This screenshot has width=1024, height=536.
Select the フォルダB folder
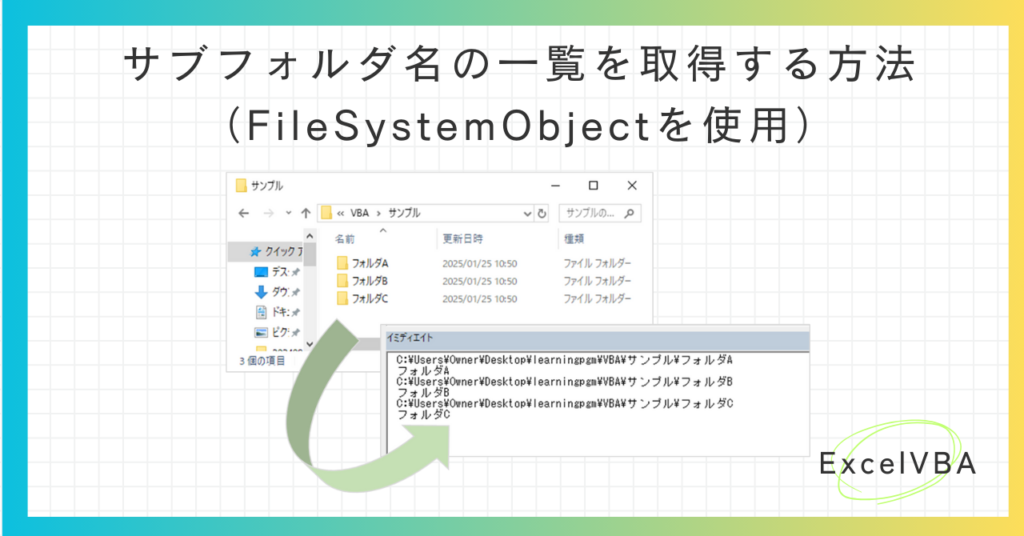362,281
